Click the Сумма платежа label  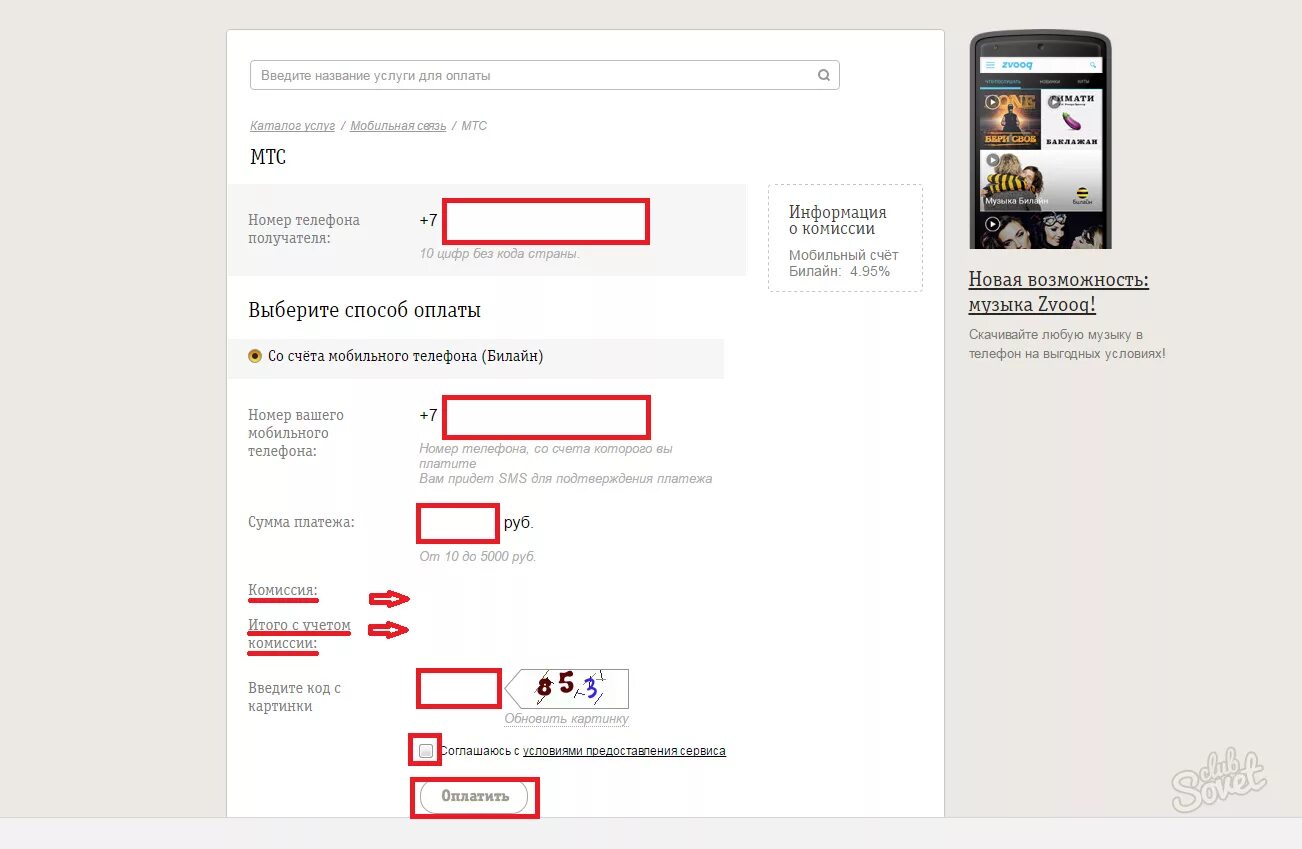301,522
